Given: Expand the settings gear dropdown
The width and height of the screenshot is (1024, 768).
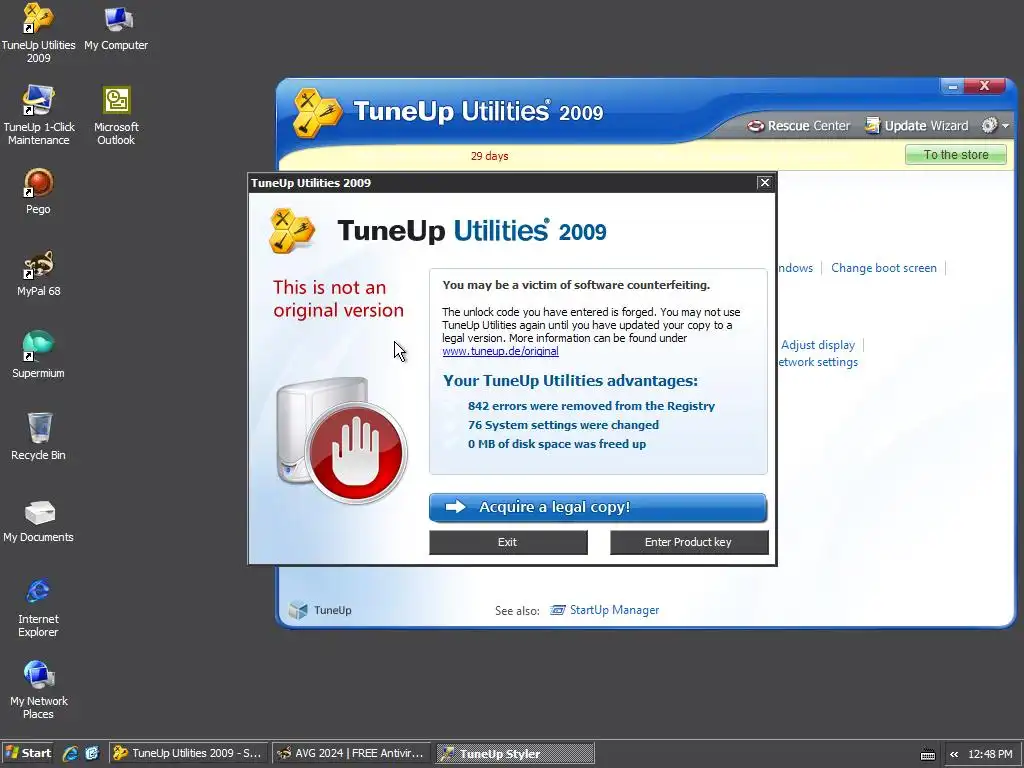Looking at the screenshot, I should click(995, 125).
